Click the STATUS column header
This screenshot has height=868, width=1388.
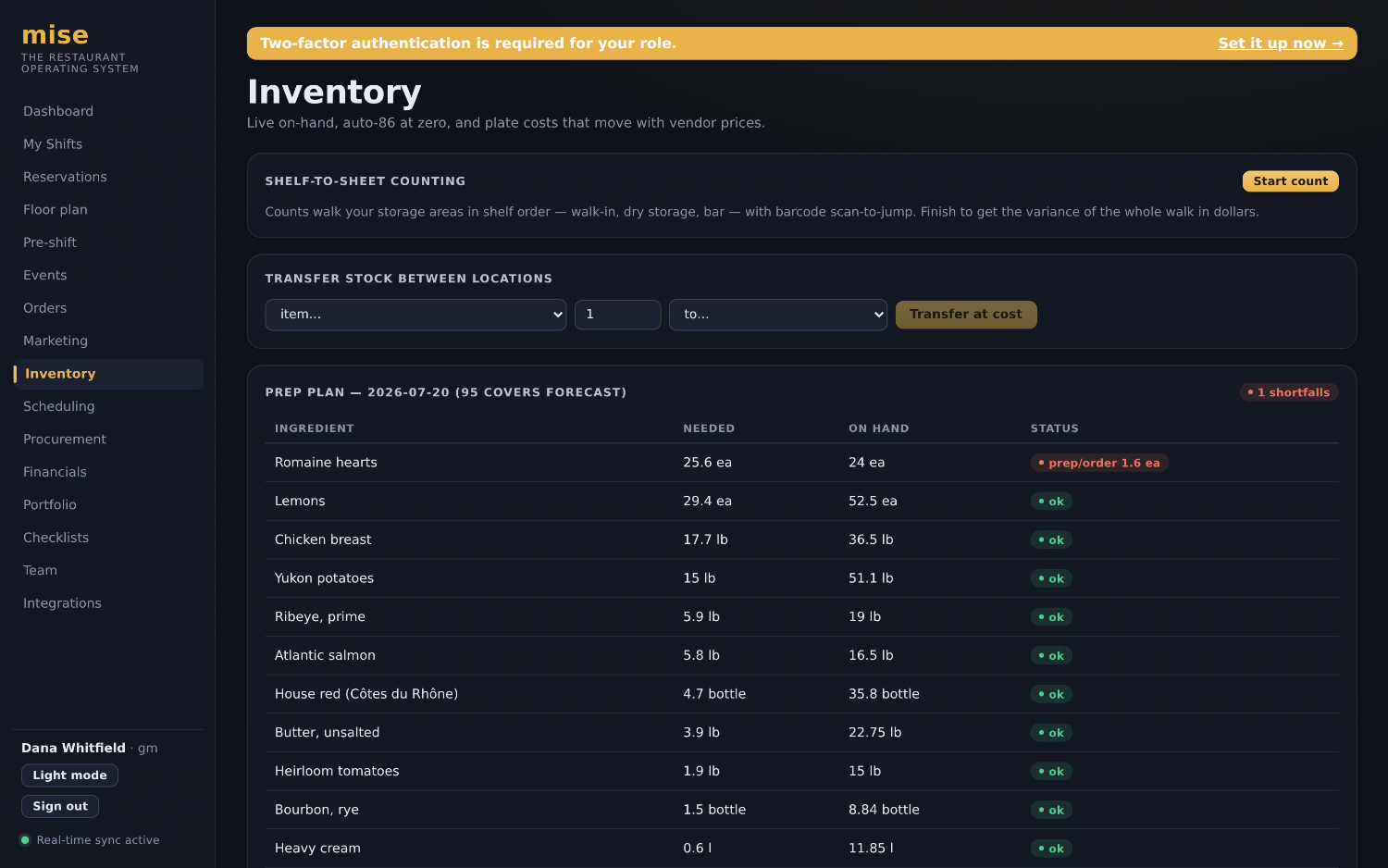click(x=1055, y=428)
